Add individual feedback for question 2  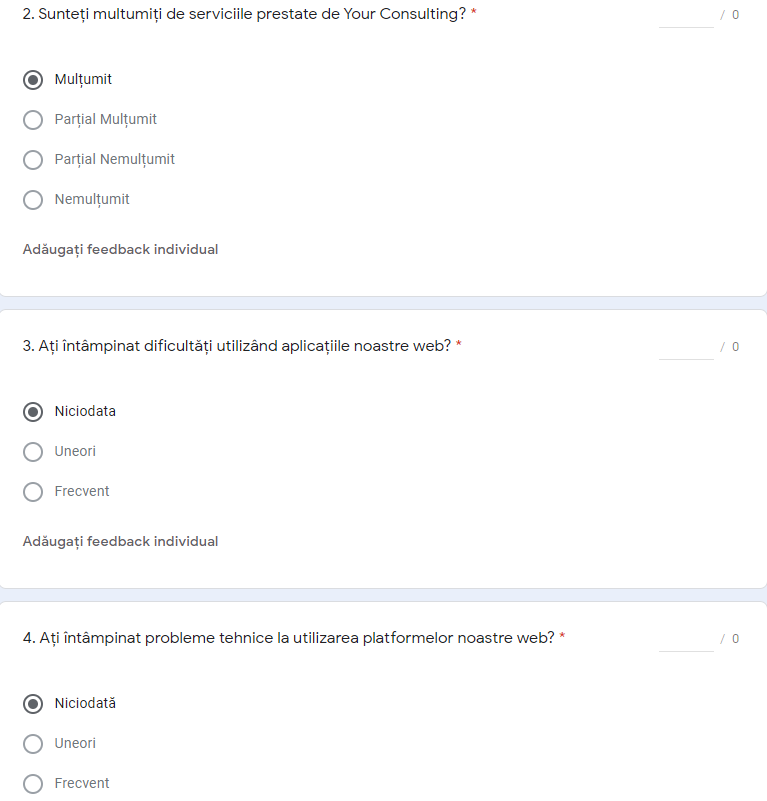click(x=120, y=249)
